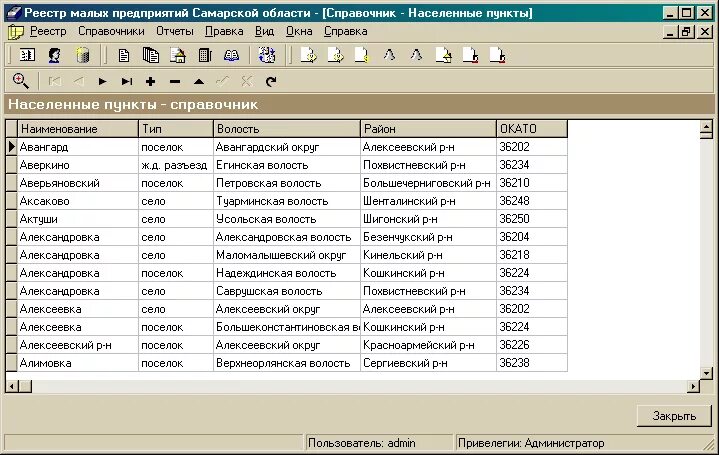
Task: Click the Красноармейский р-н cell
Action: pos(428,345)
